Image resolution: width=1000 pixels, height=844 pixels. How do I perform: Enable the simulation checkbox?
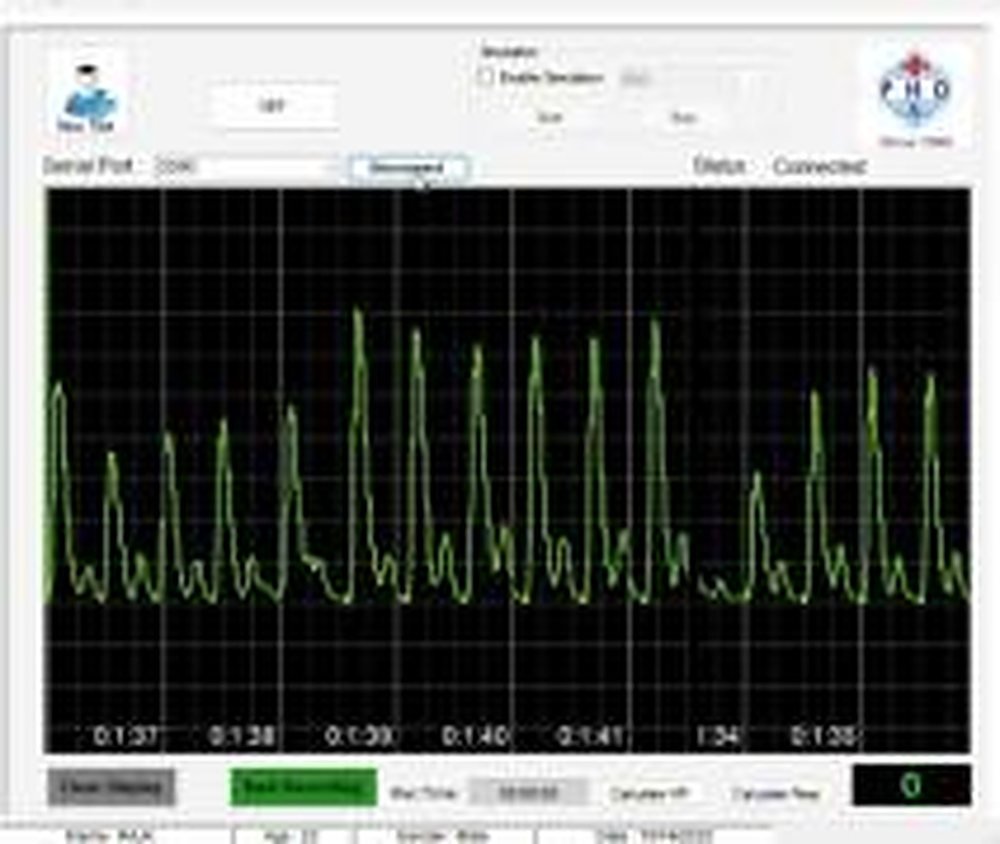click(486, 78)
